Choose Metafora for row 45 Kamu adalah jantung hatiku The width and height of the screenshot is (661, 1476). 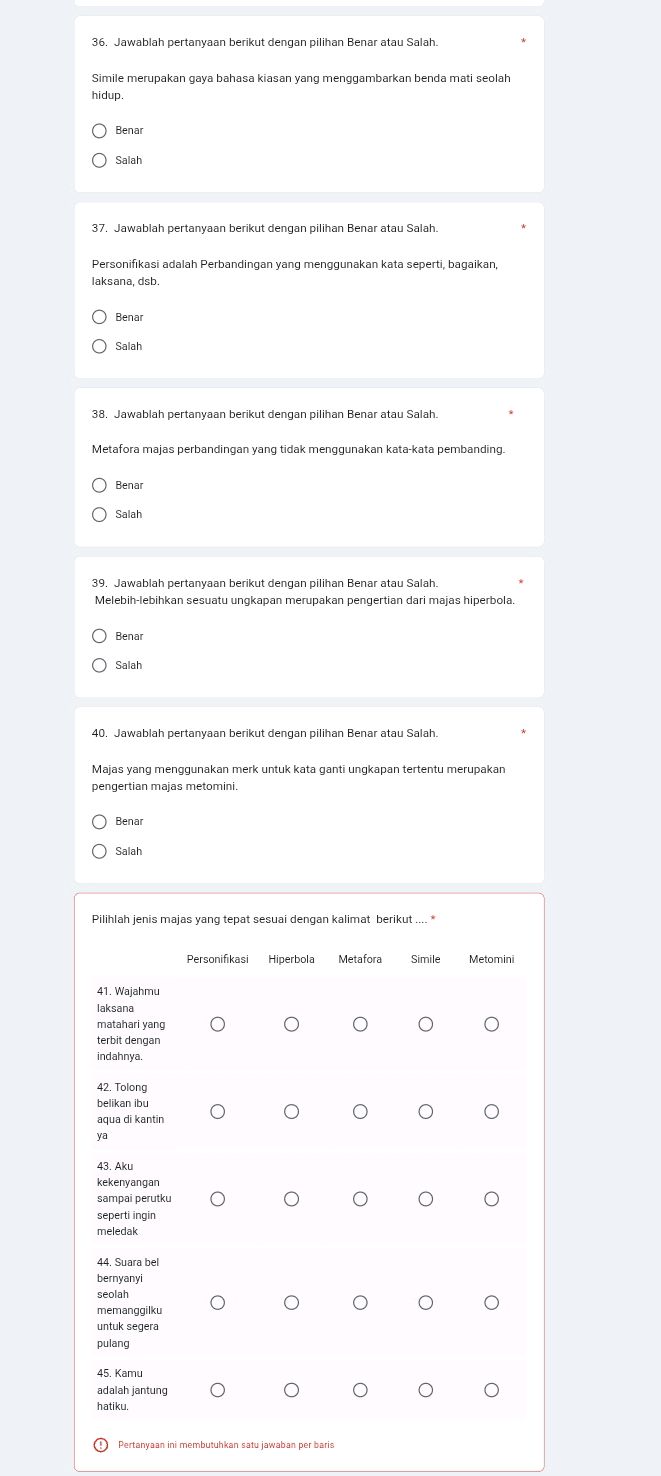[x=360, y=1390]
